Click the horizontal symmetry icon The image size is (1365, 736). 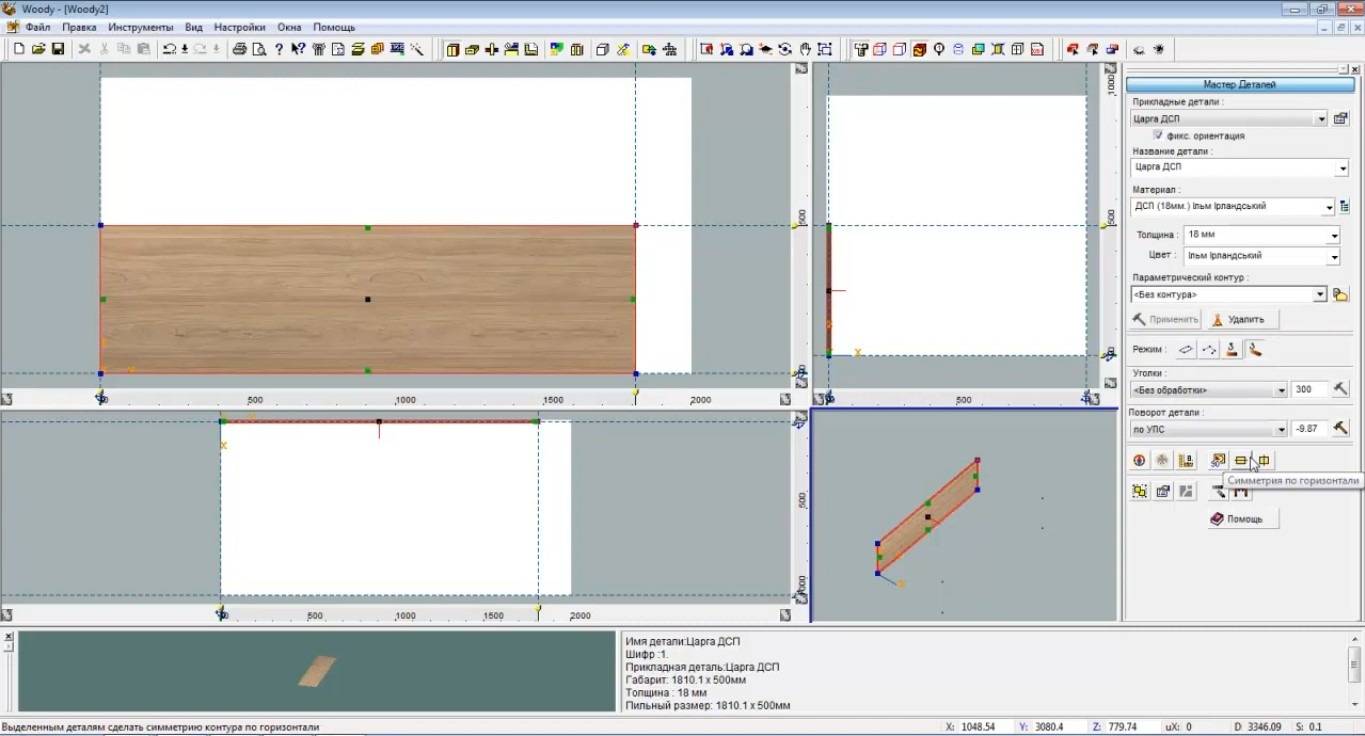click(x=1241, y=460)
